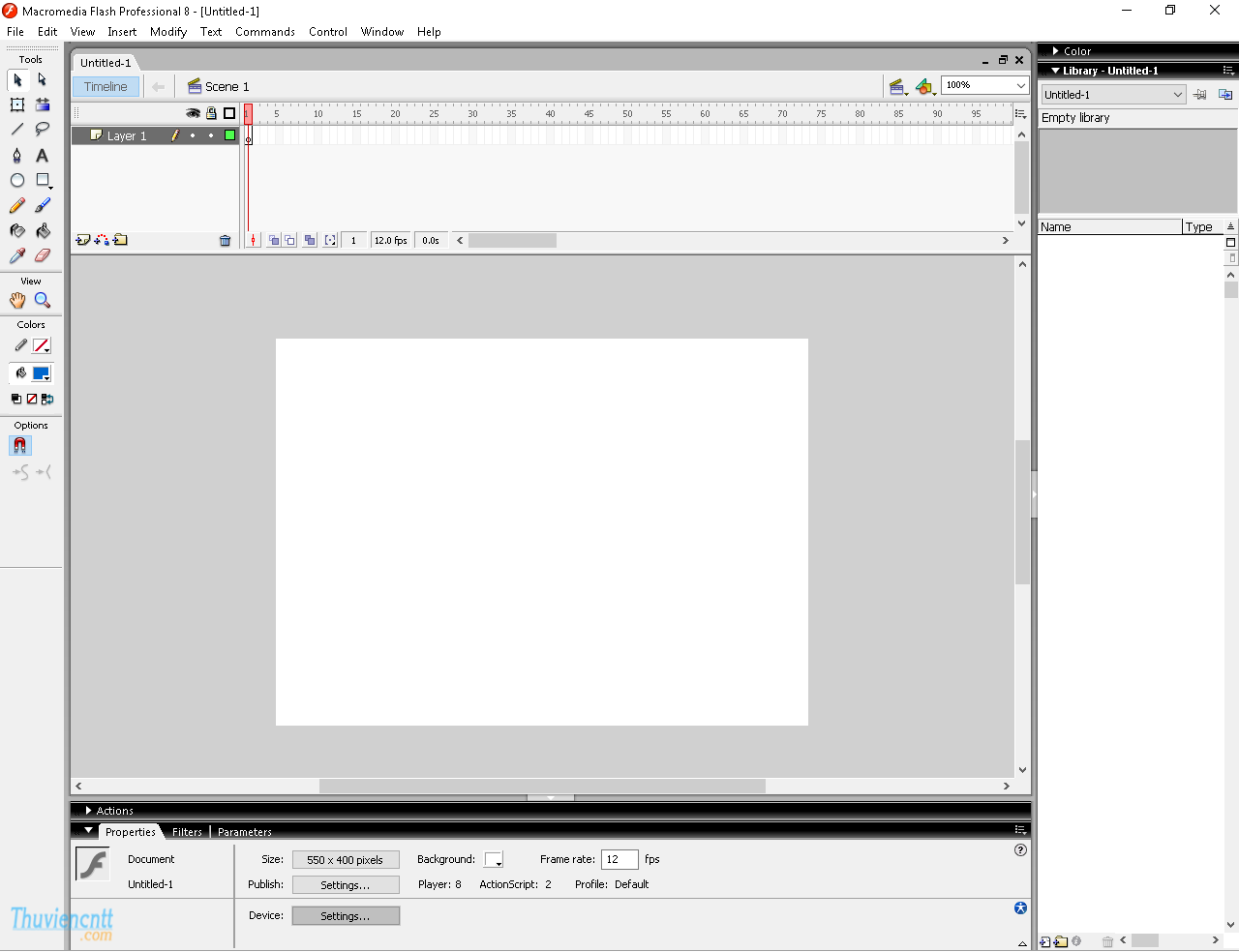Click the Insert Layer icon

pos(83,240)
